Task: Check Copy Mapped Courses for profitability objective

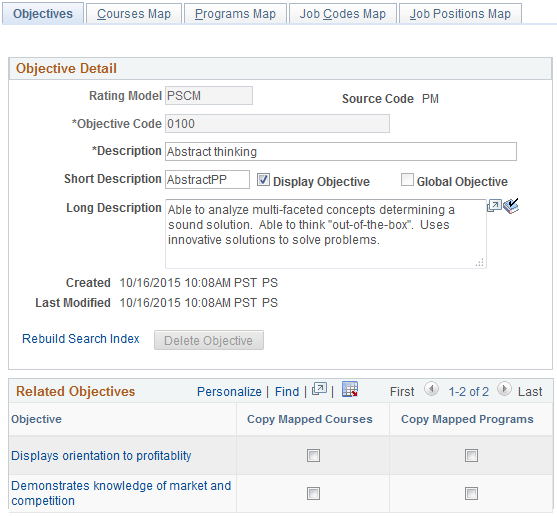Action: (313, 456)
